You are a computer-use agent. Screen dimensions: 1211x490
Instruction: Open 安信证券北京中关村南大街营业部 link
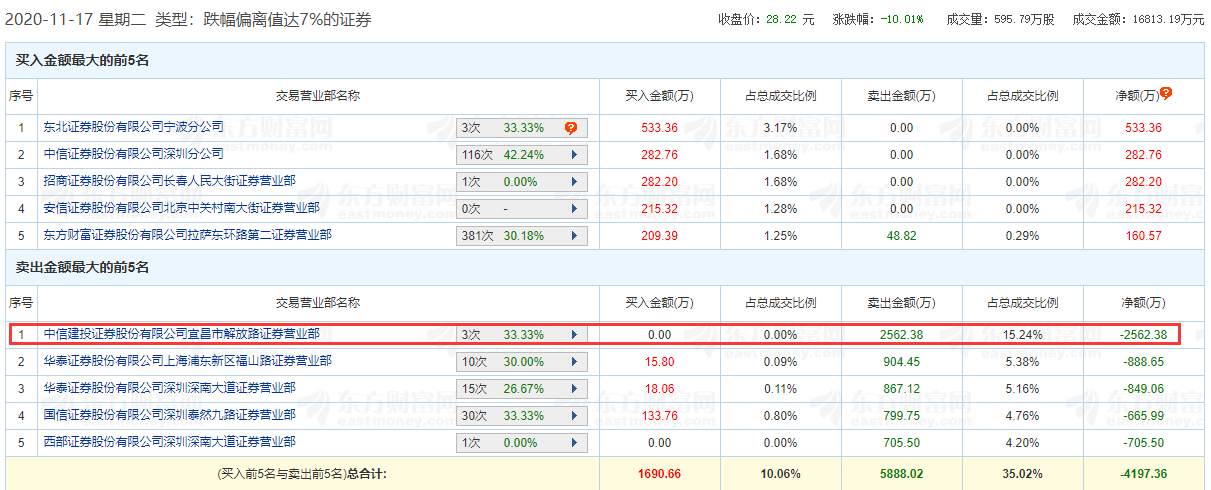click(182, 208)
